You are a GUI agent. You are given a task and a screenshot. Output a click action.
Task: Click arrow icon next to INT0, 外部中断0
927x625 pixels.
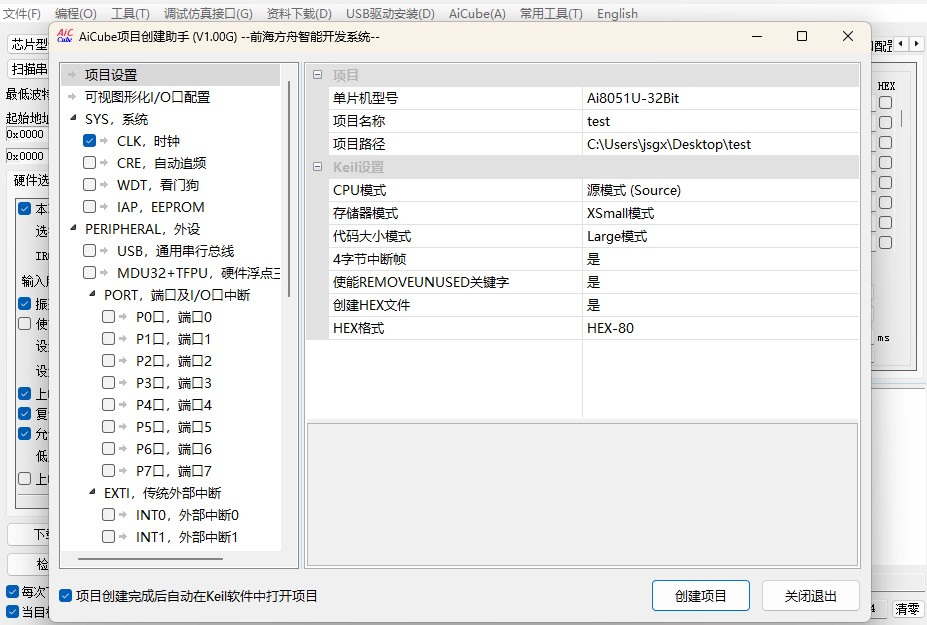123,515
